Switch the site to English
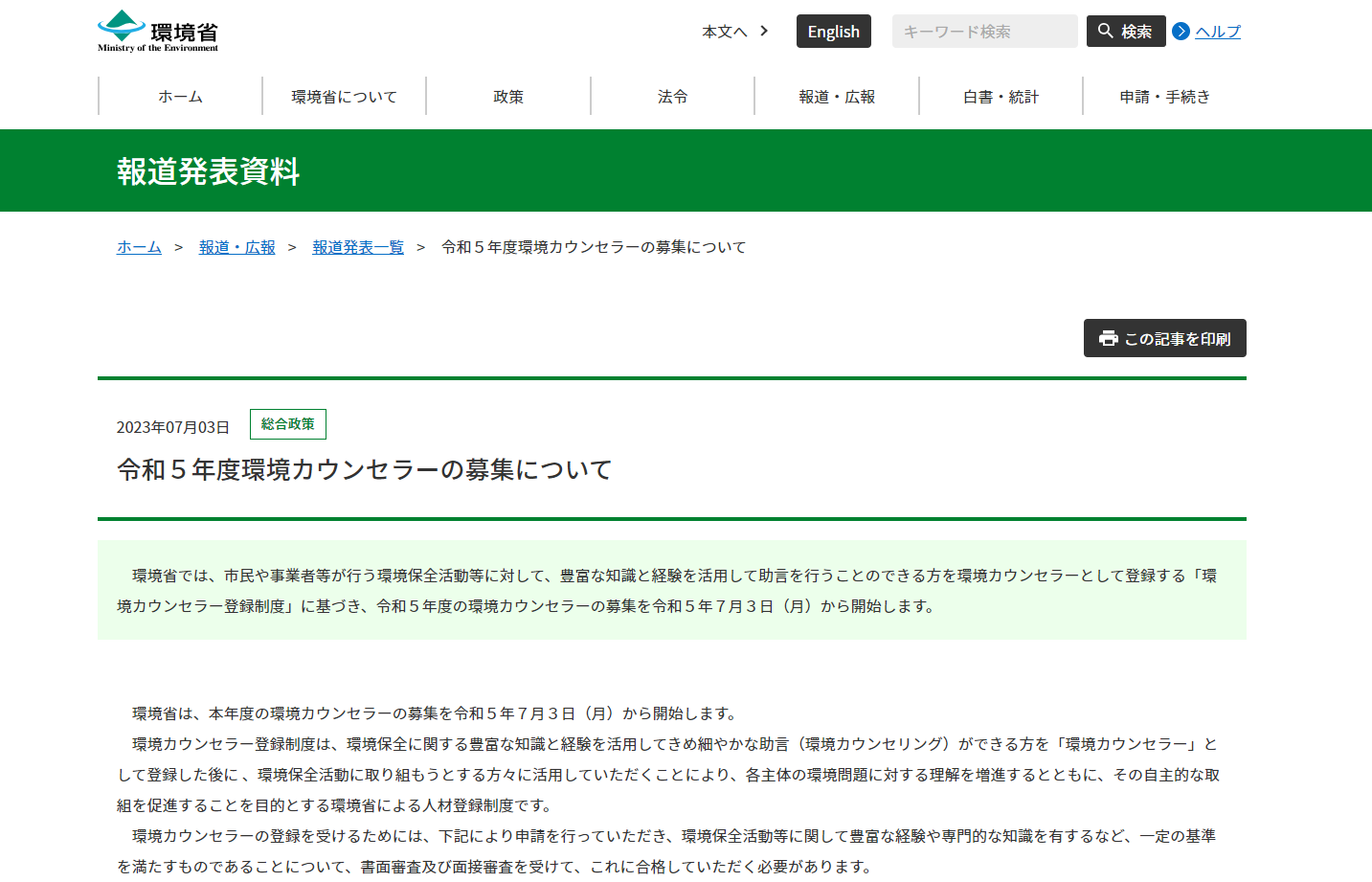Viewport: 1372px width, 882px height. click(x=833, y=32)
